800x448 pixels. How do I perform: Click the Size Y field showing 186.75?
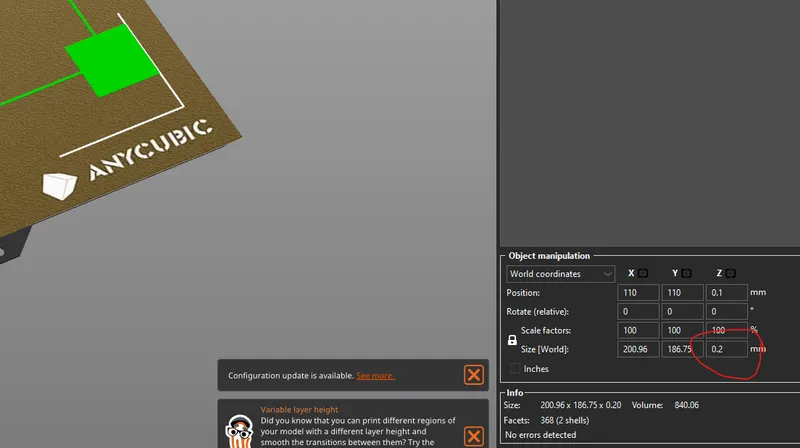(682, 349)
